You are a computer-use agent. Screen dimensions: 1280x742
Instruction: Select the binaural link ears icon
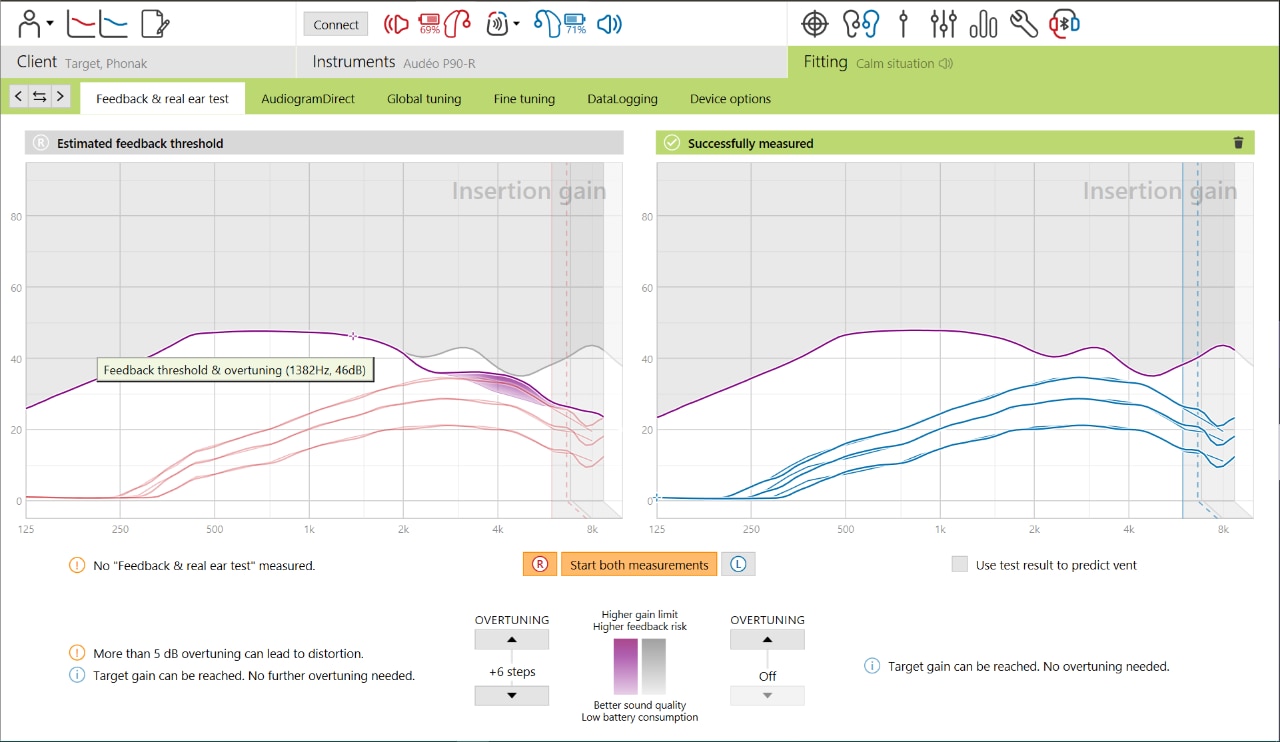pos(861,23)
